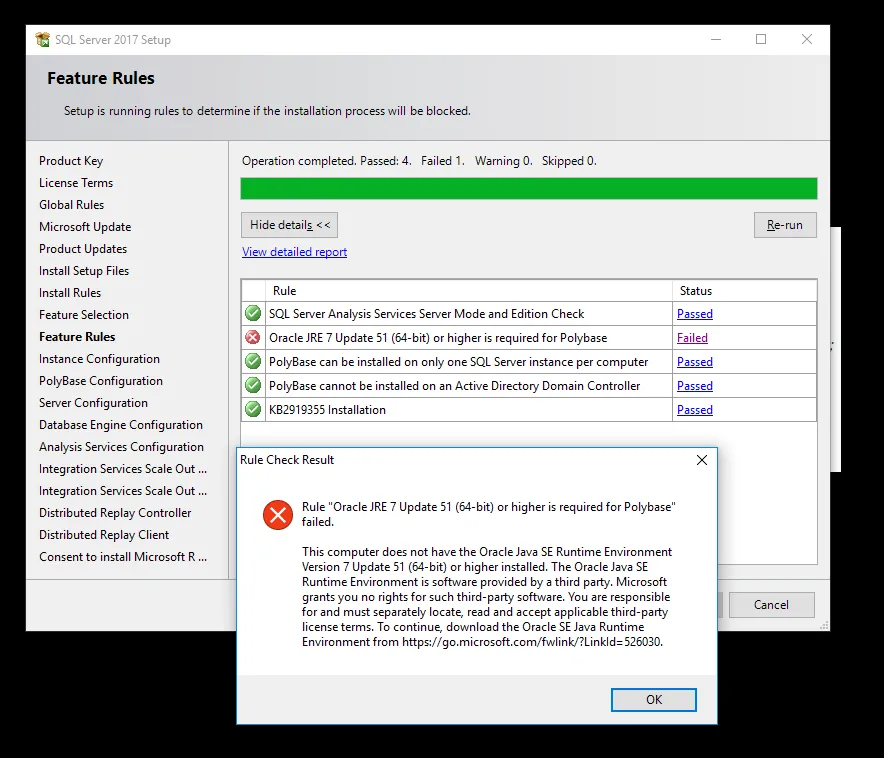
Task: Go to Product Key step
Action: point(71,161)
